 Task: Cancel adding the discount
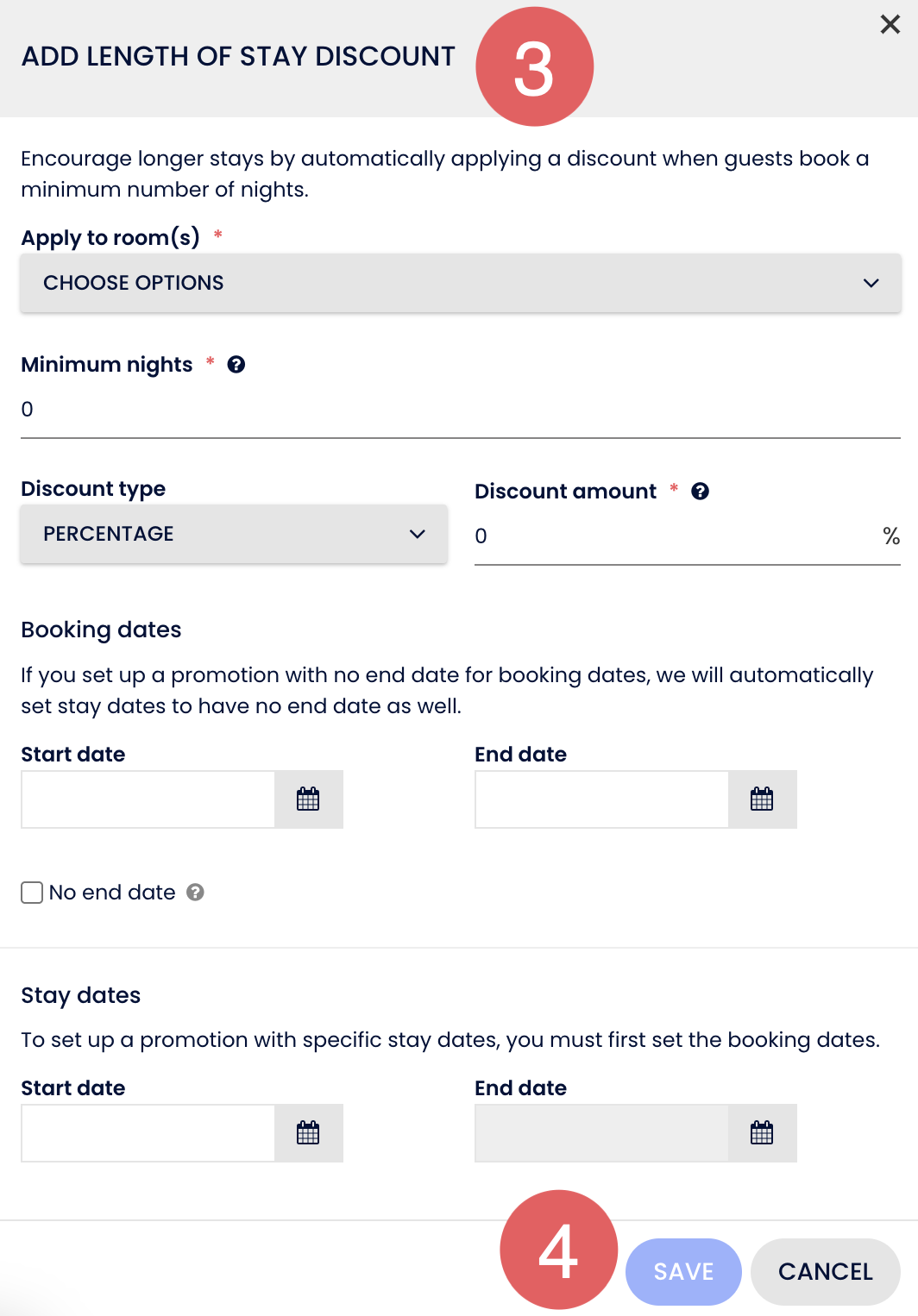point(826,1271)
